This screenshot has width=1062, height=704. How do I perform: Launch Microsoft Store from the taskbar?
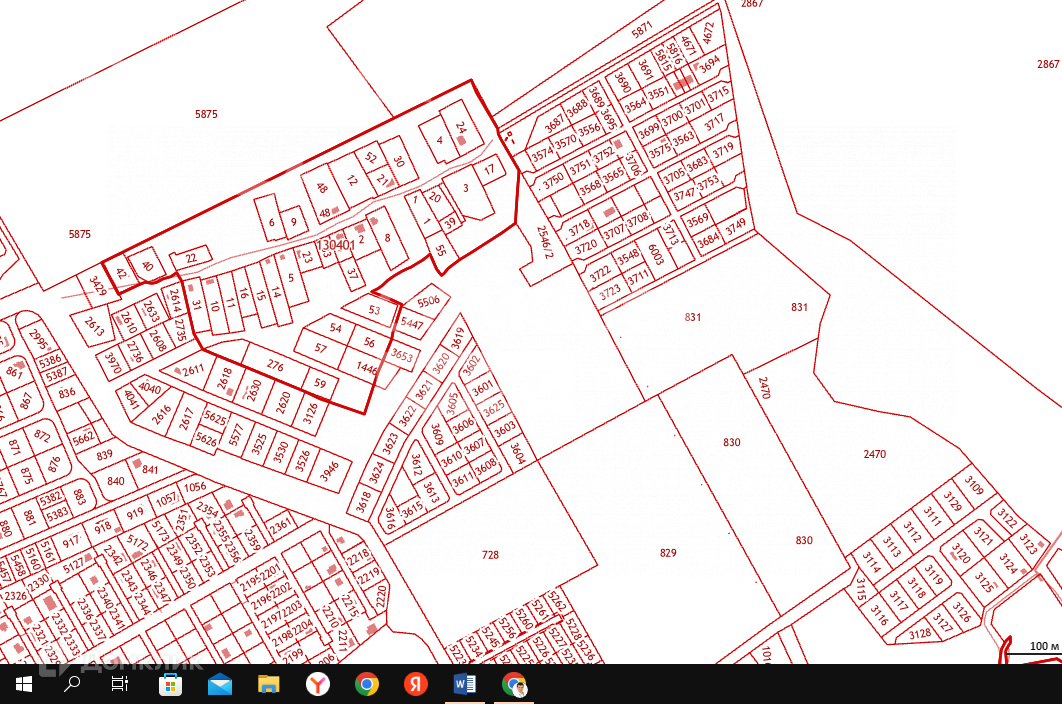170,684
